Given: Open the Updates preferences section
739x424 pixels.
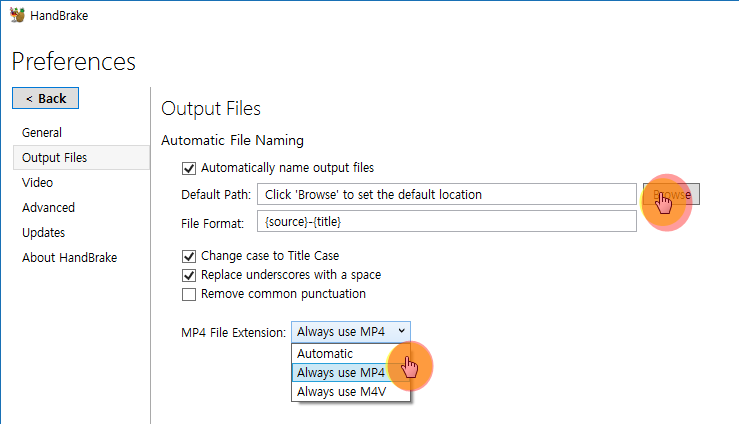Looking at the screenshot, I should point(43,232).
